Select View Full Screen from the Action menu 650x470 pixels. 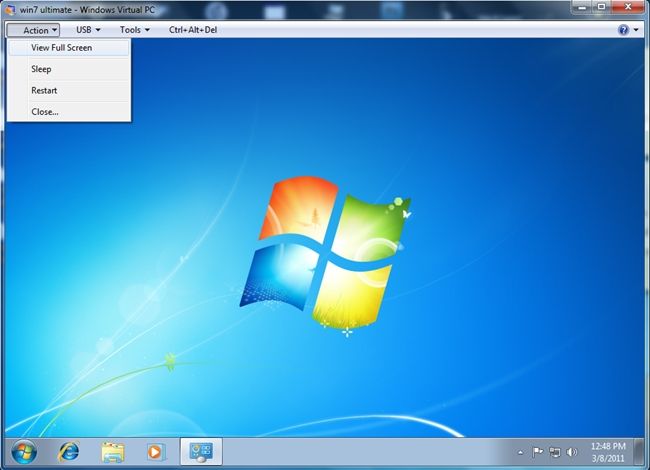(69, 48)
